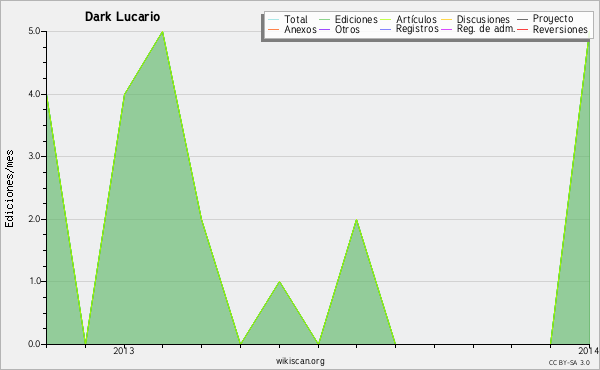This screenshot has height=370, width=600.
Task: Click the red line swatch beside Reversiones
Action: [x=522, y=29]
